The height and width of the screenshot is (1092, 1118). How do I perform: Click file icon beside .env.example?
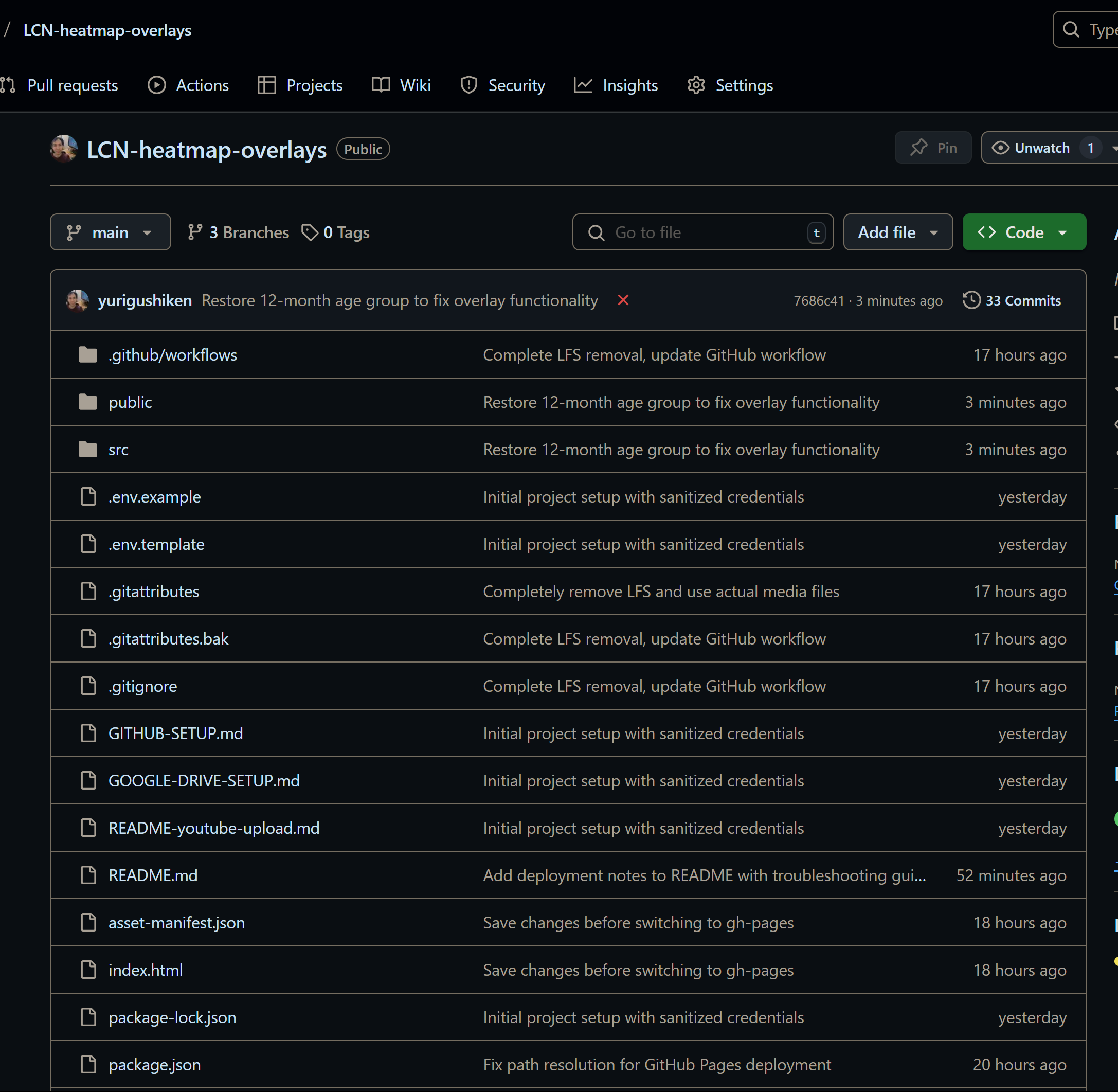tap(88, 497)
